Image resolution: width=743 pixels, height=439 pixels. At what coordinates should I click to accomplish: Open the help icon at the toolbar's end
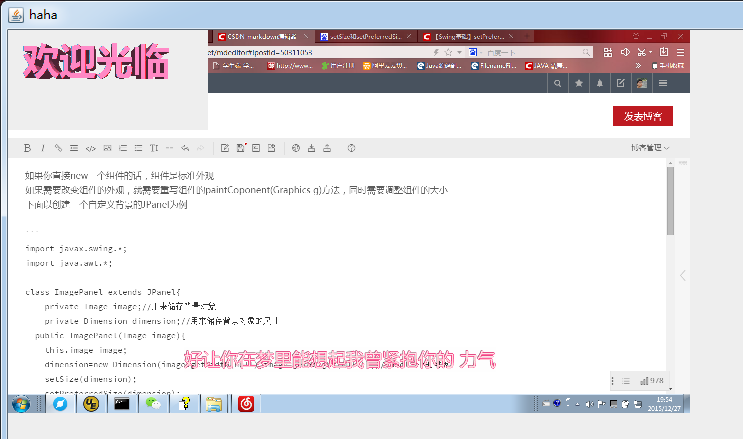tap(351, 148)
